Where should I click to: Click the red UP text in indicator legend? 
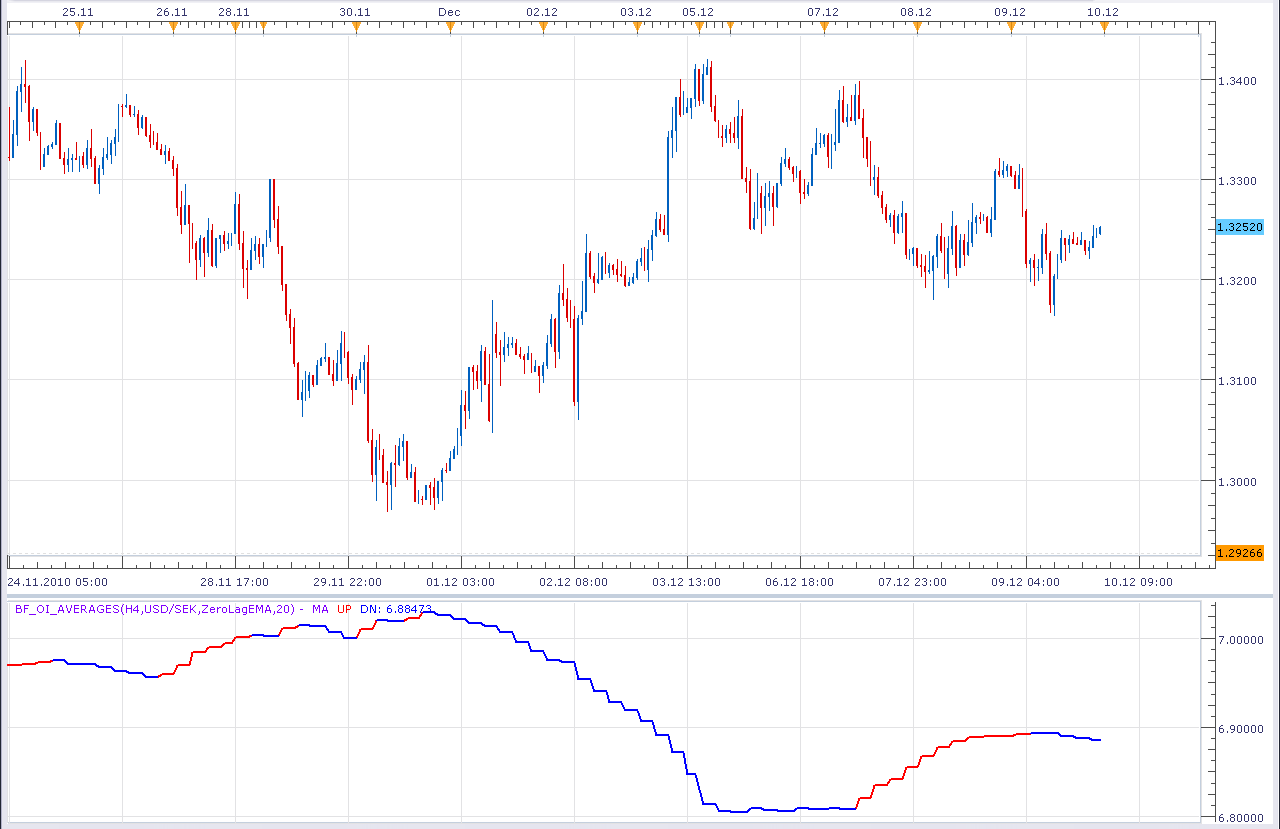(344, 608)
